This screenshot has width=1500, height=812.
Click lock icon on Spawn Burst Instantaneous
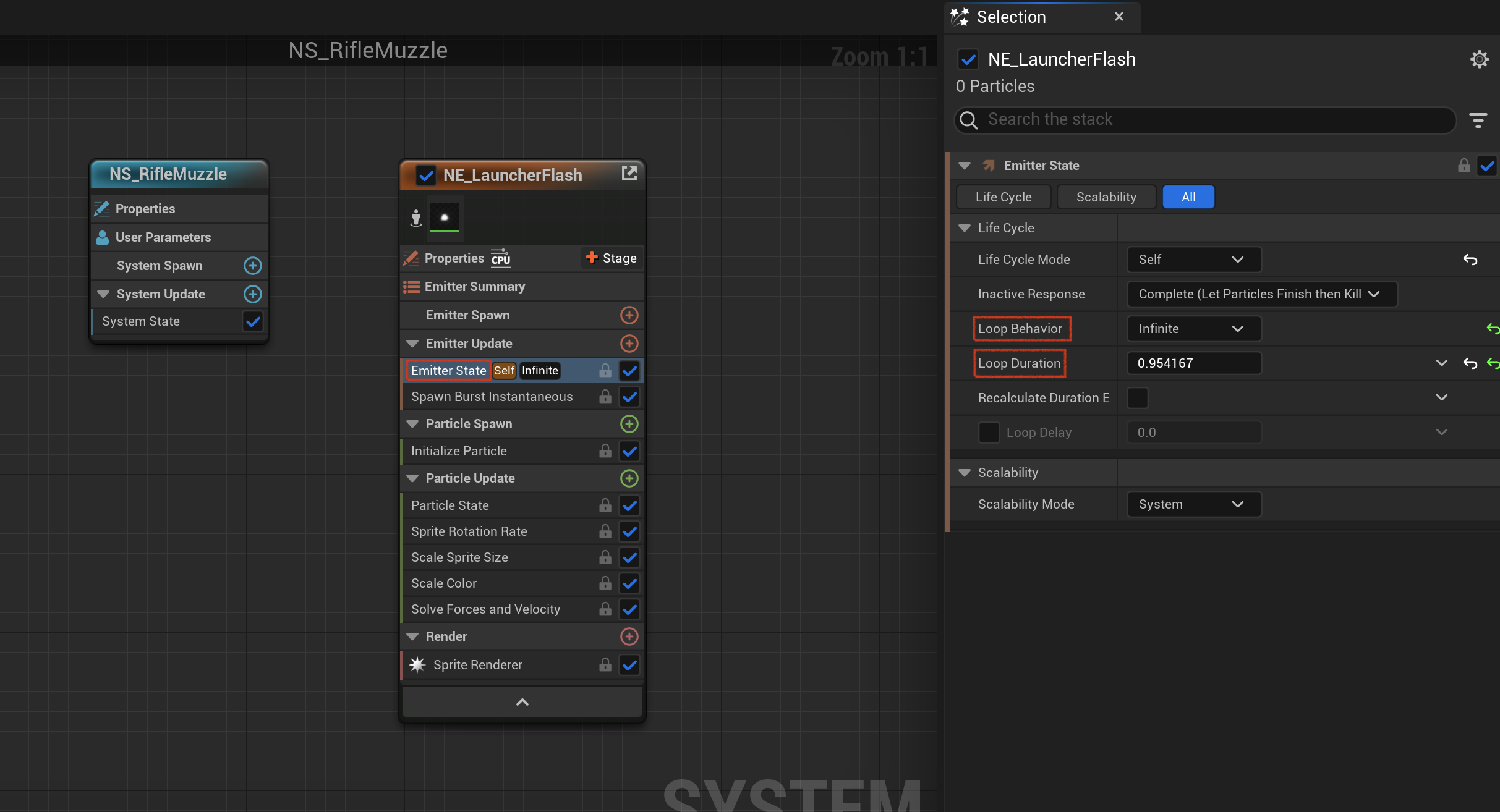(x=605, y=397)
